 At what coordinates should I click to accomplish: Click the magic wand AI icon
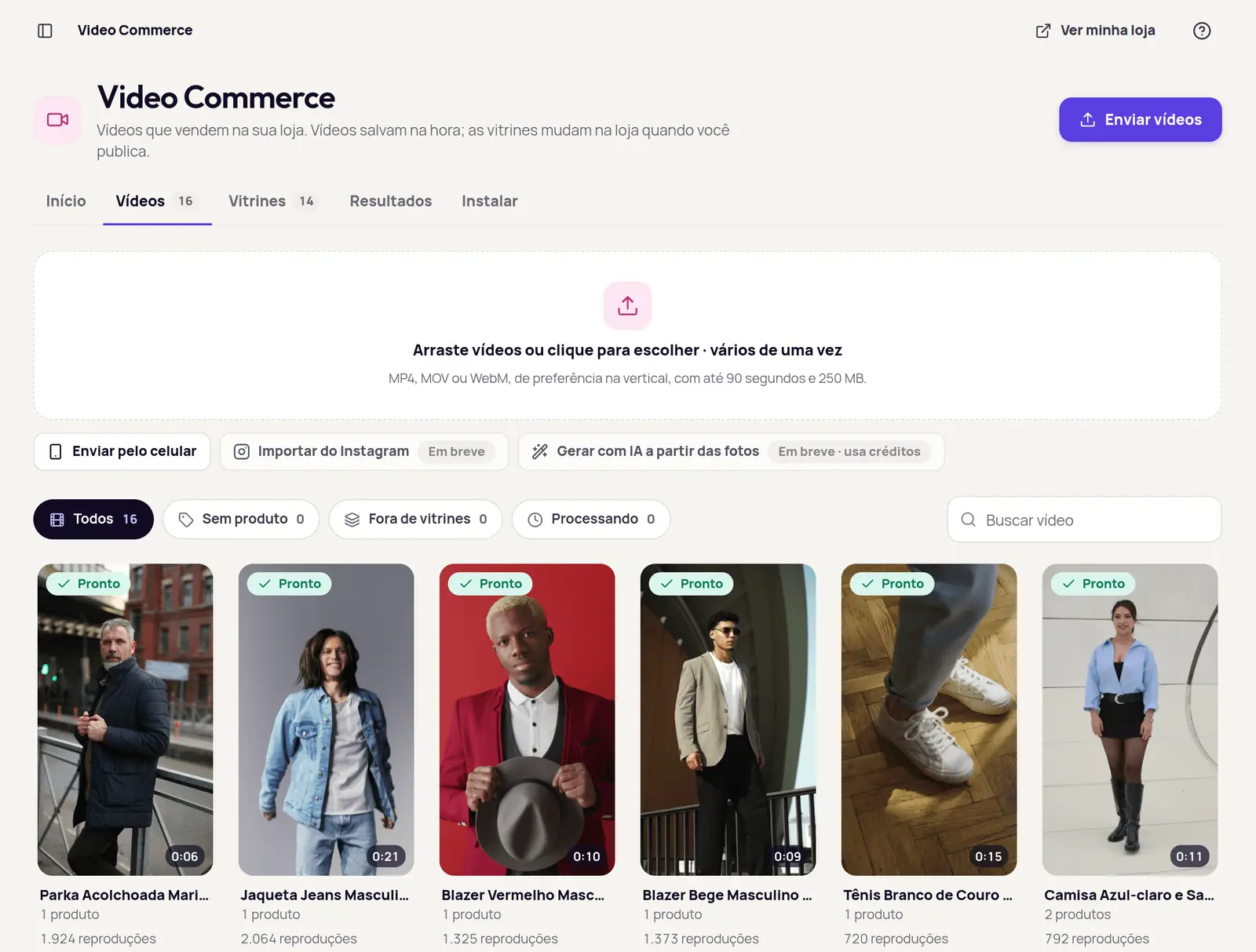(540, 451)
